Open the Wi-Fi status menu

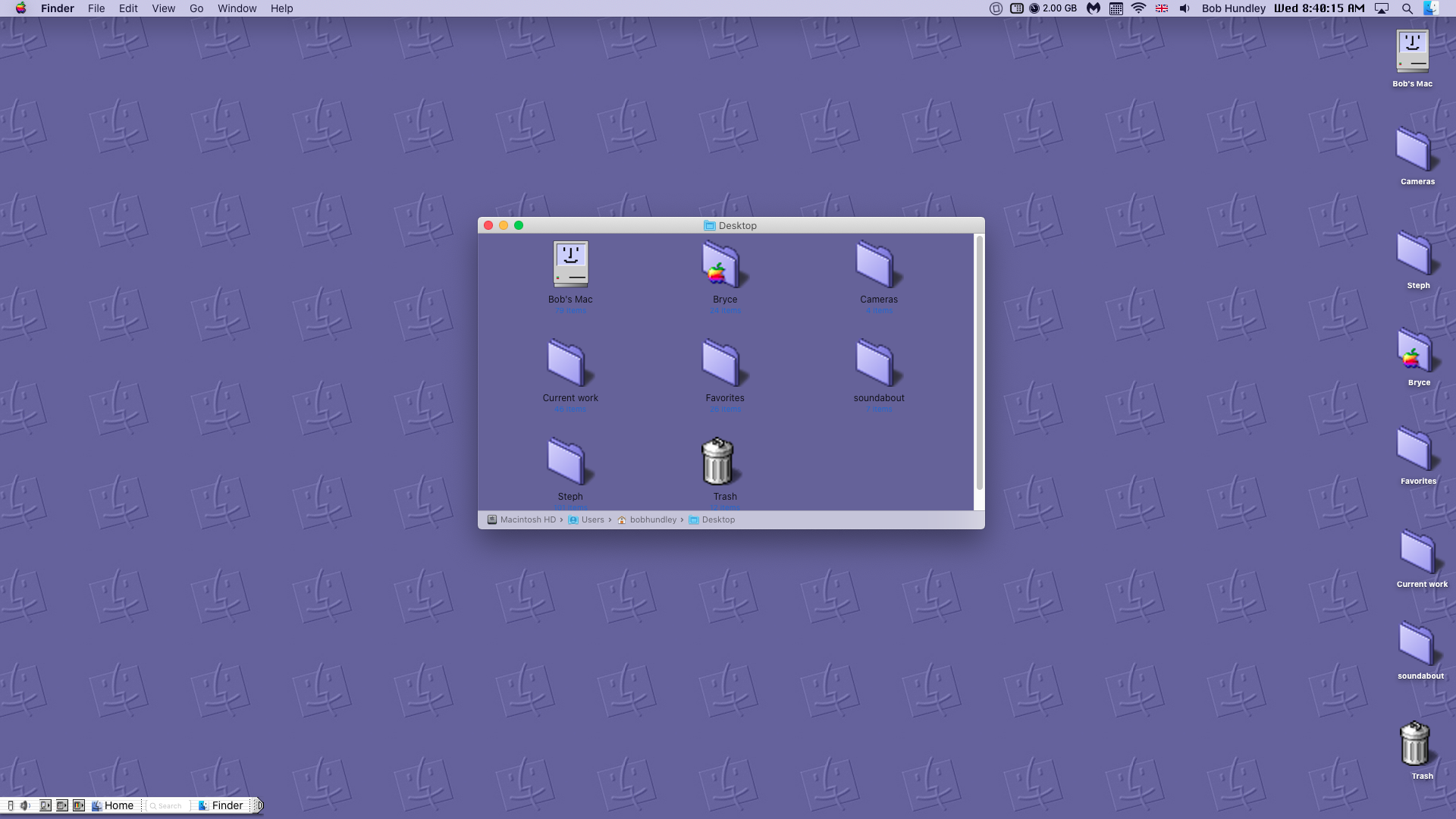[1138, 8]
